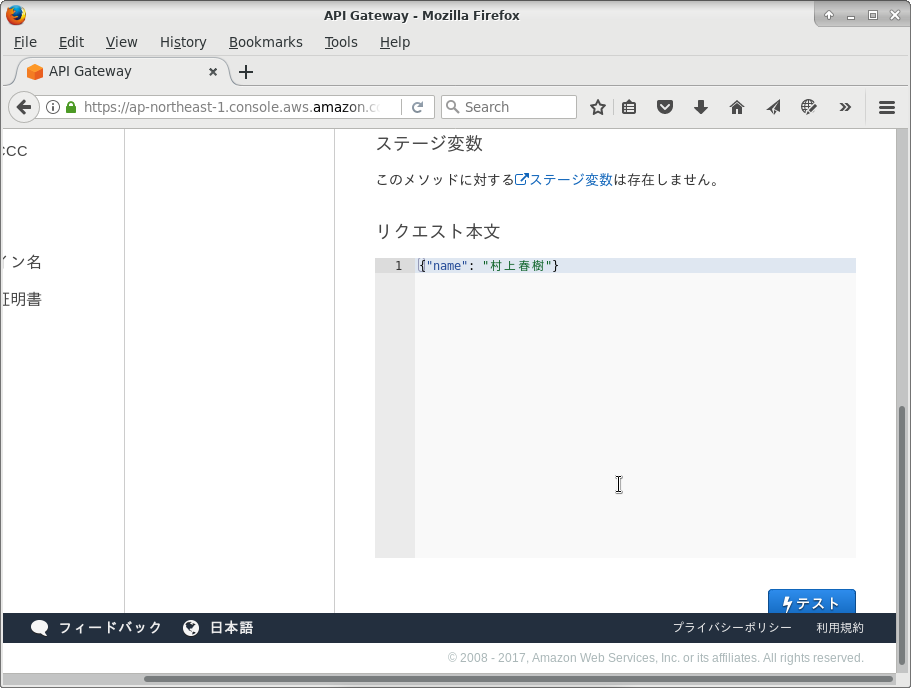
Task: Open the Bookmarks menu
Action: (266, 42)
